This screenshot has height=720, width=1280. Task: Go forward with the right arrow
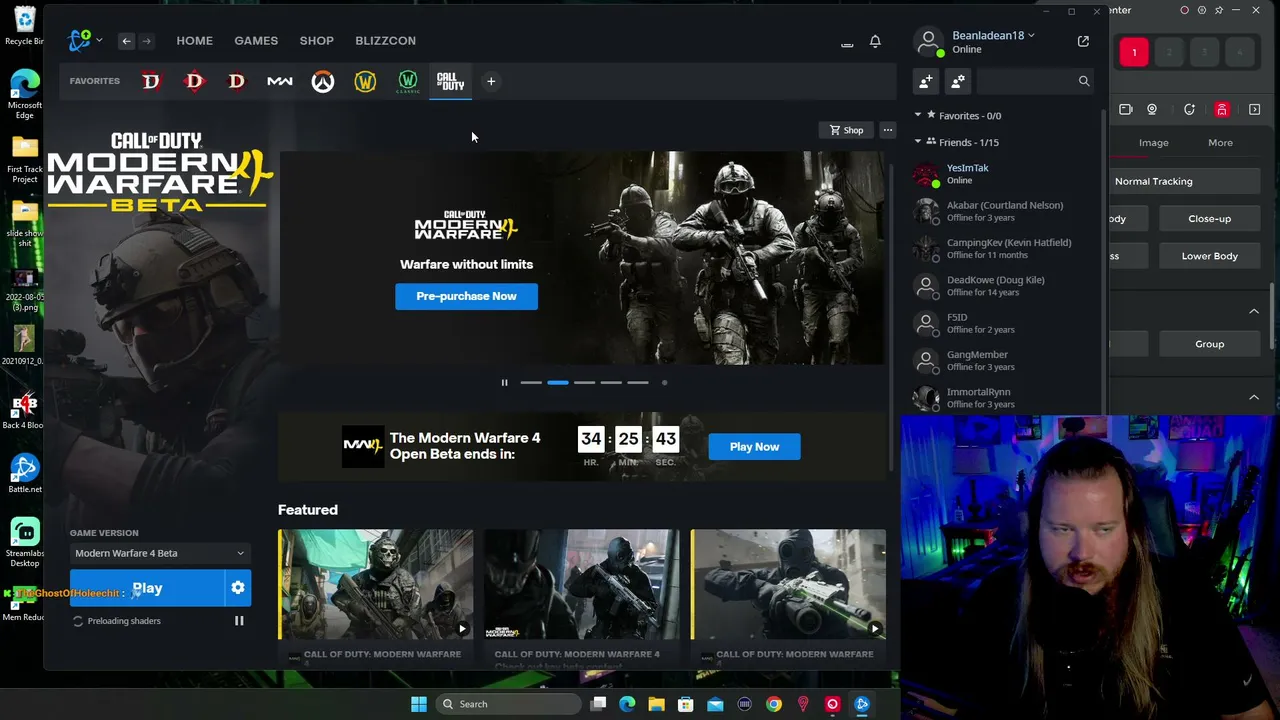(146, 41)
